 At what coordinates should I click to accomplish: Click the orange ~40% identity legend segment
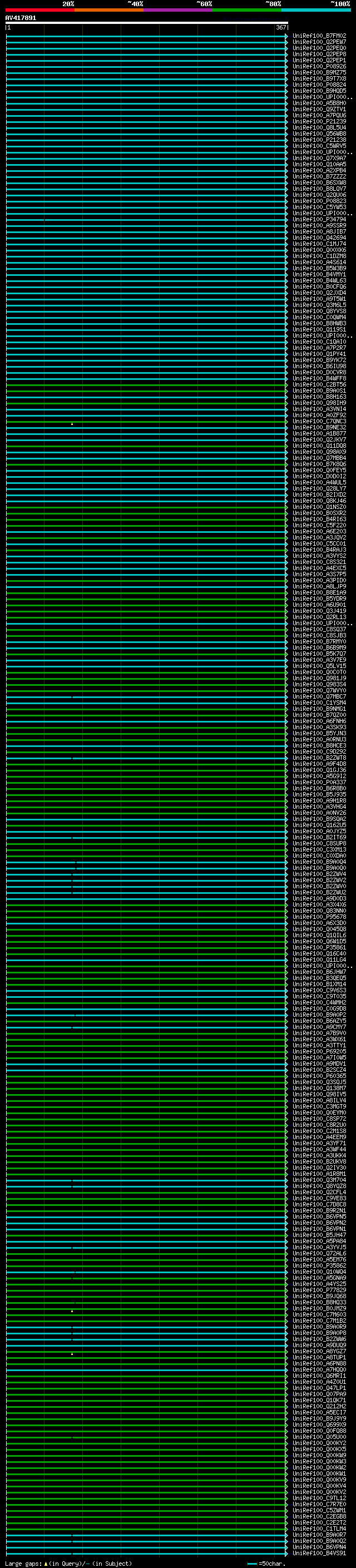[109, 10]
